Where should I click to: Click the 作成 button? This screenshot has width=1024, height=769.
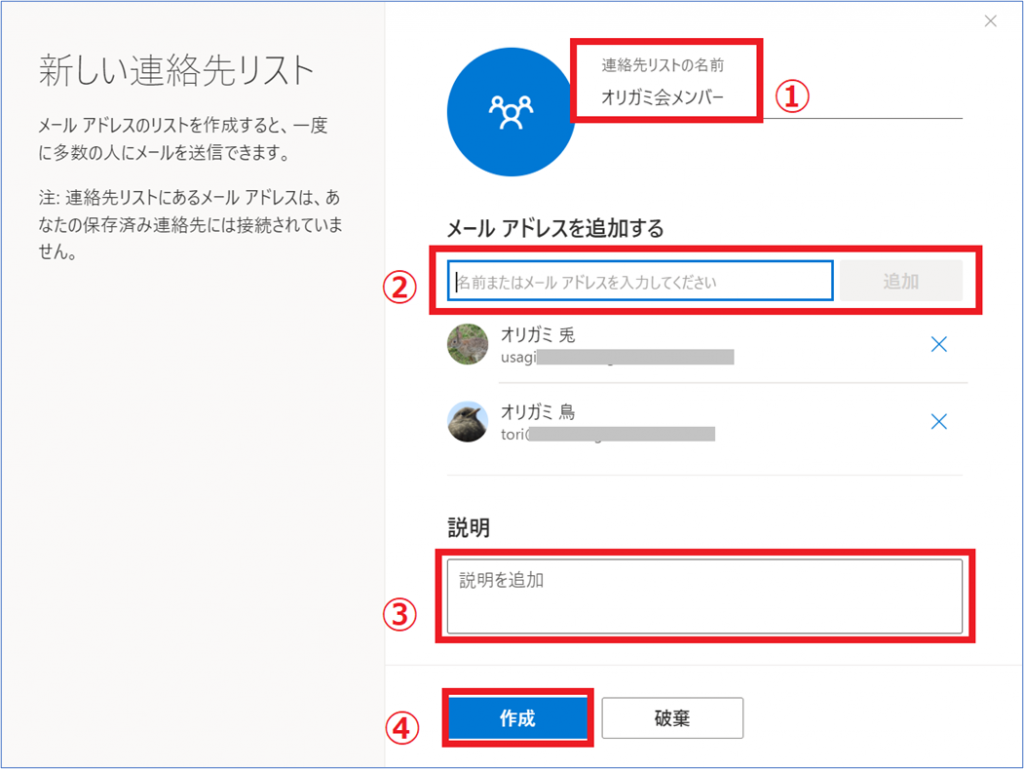[517, 717]
